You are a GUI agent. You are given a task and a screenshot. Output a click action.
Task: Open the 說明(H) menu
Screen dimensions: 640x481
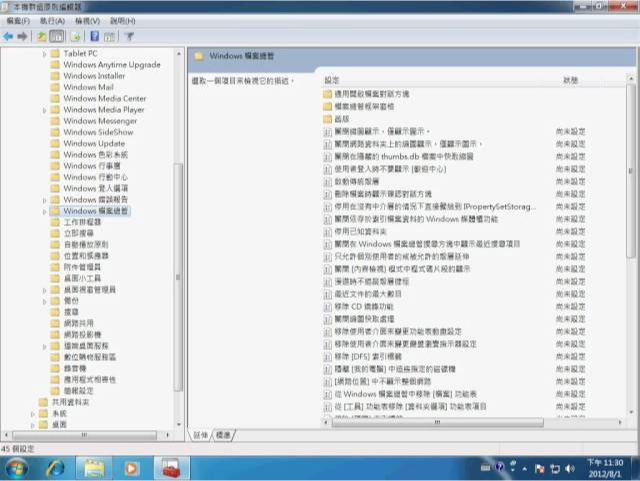[122, 21]
